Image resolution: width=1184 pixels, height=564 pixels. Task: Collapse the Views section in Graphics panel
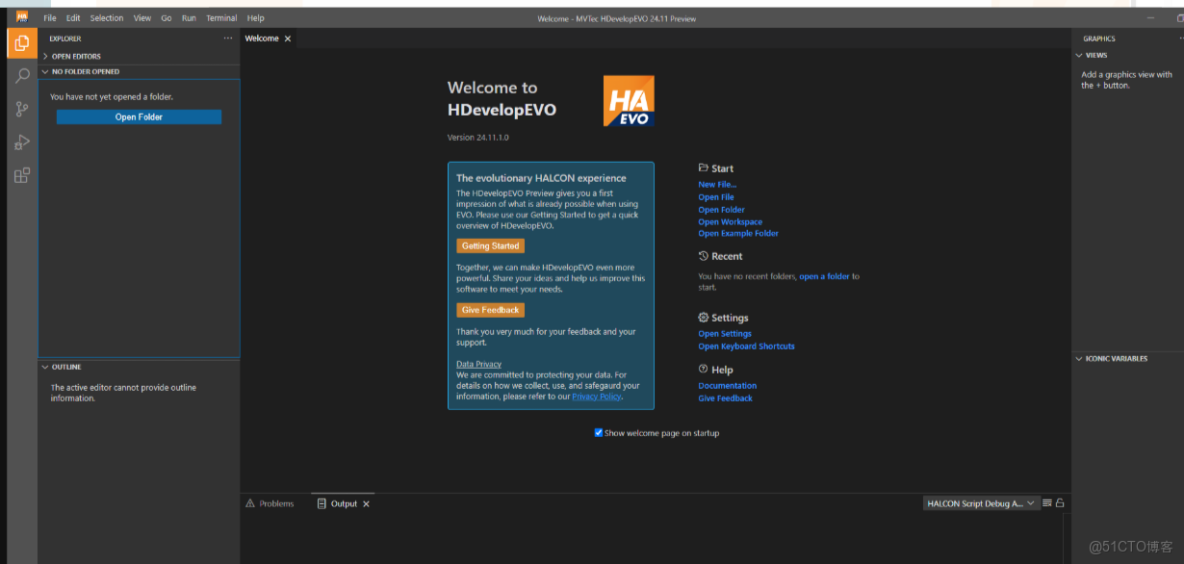[x=1079, y=55]
